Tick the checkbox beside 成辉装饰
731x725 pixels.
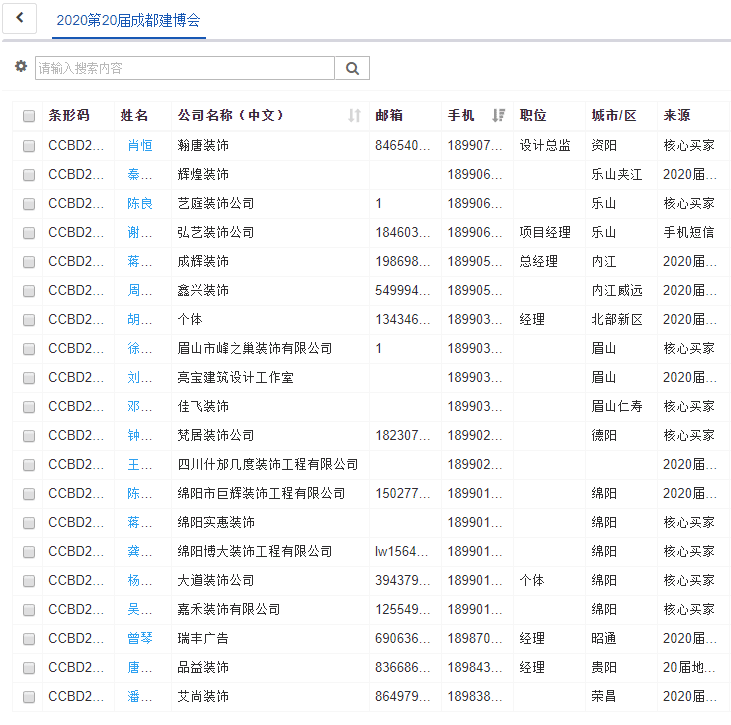tap(29, 262)
